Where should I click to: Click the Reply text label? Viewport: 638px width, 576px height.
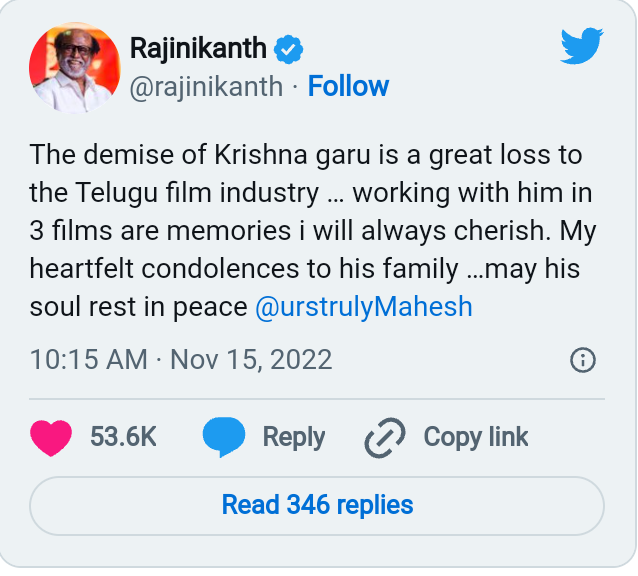click(294, 438)
